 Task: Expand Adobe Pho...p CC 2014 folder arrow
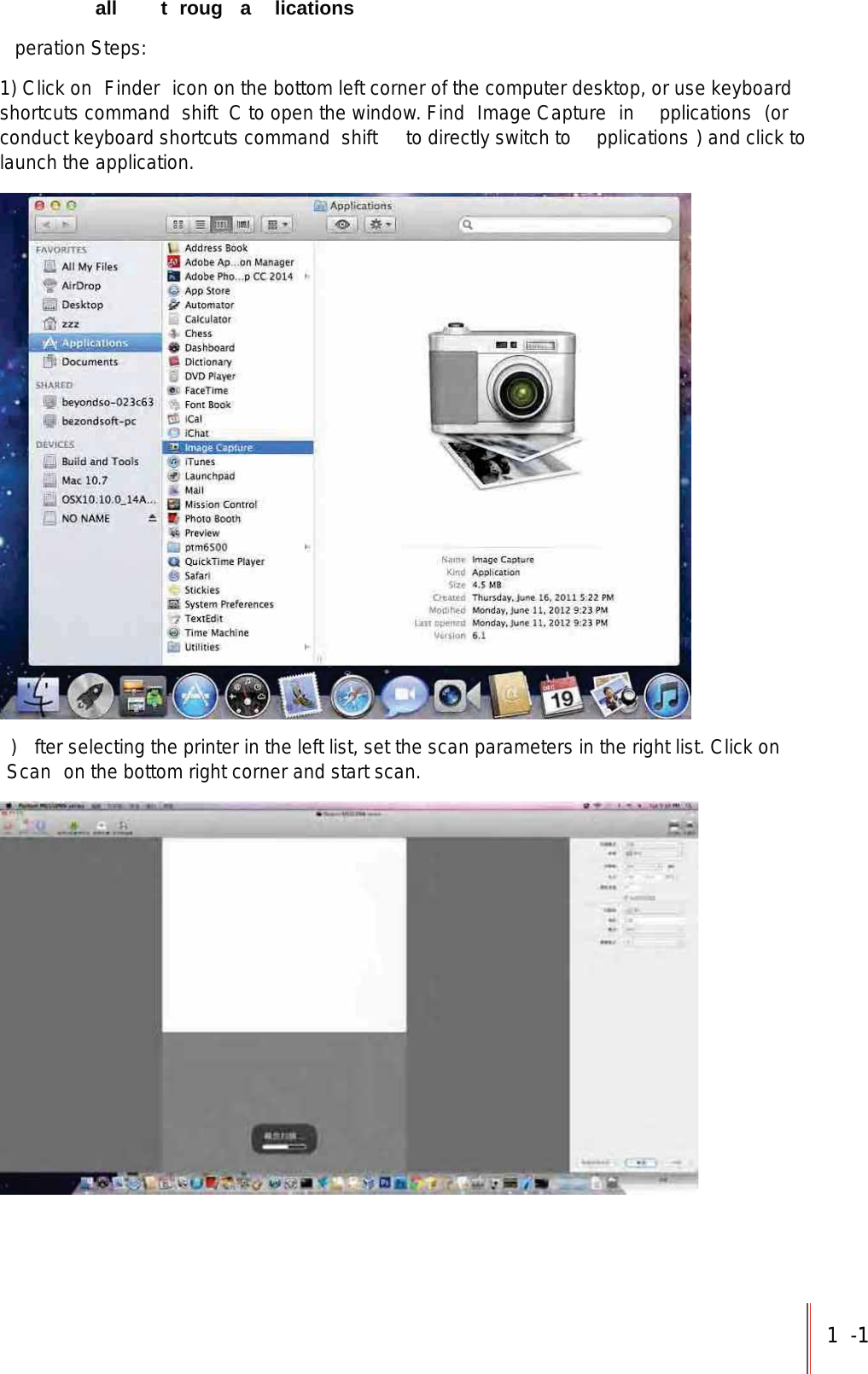pos(306,277)
